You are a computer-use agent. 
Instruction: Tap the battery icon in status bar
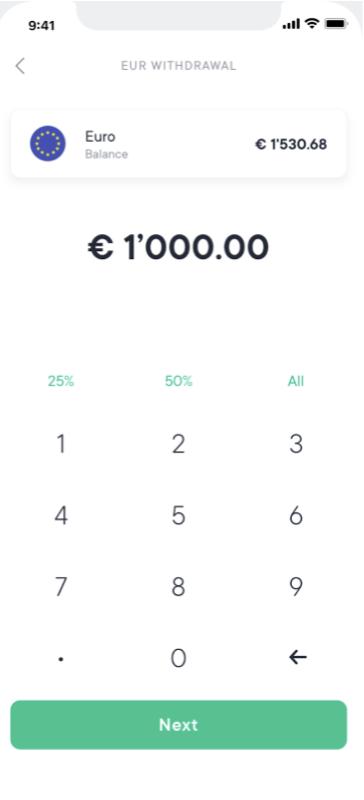point(336,23)
